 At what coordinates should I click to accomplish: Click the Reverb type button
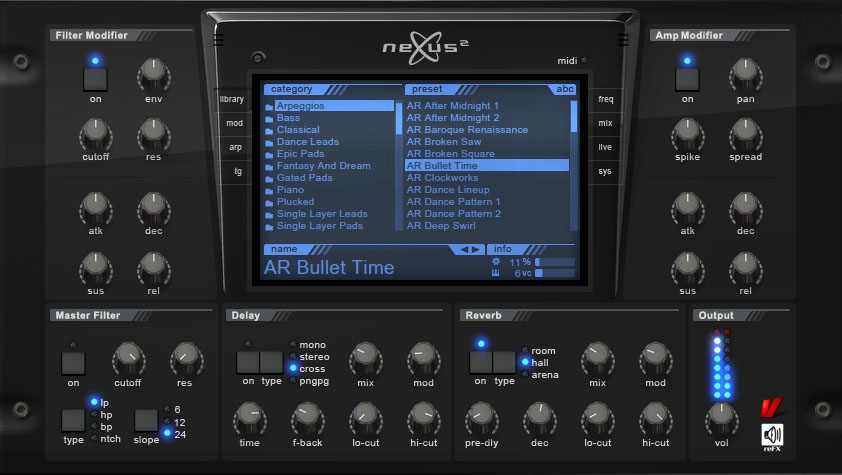504,362
